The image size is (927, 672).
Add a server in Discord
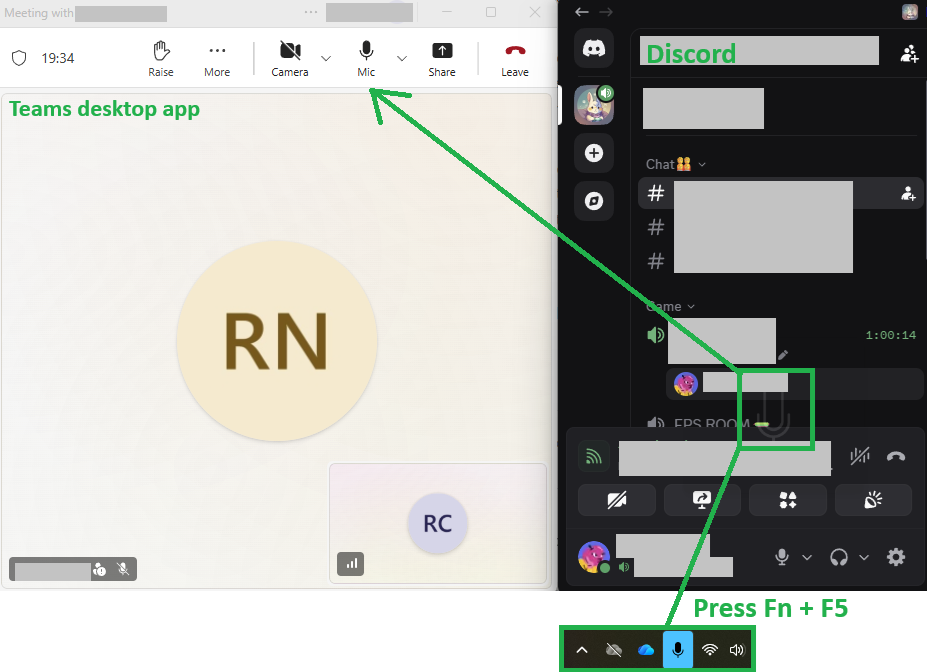(x=594, y=153)
